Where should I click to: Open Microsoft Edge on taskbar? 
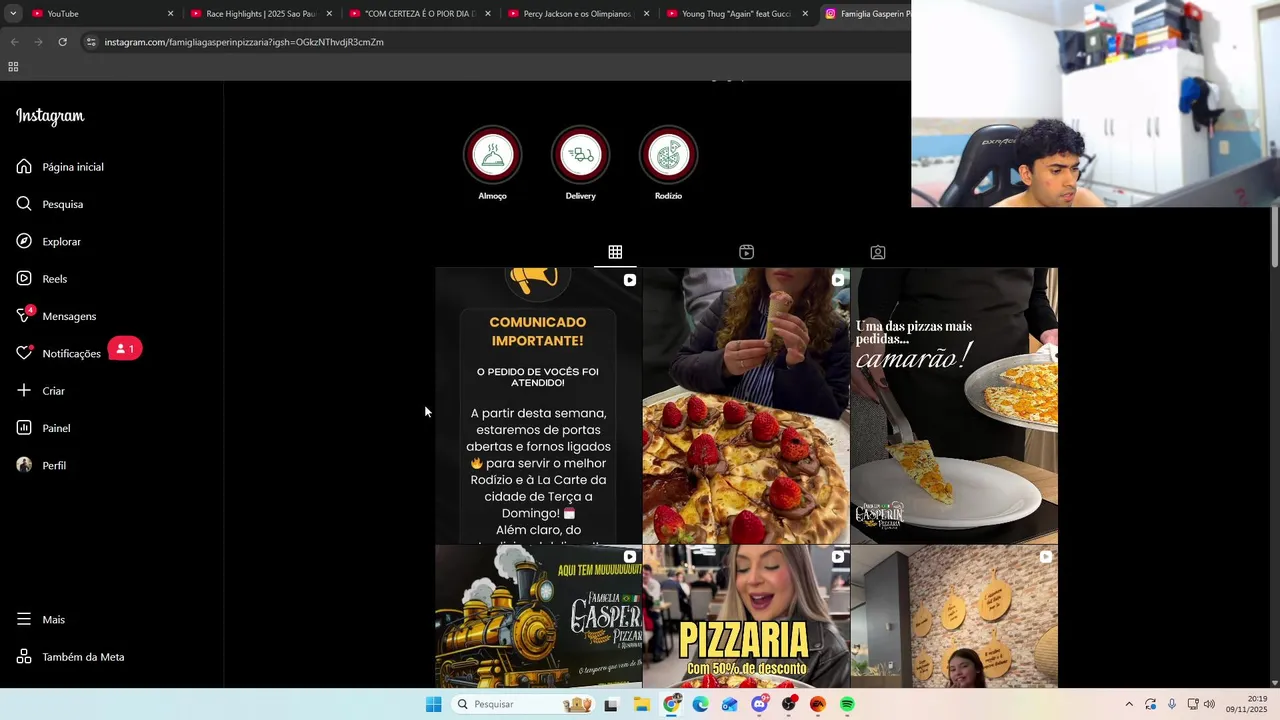pos(700,704)
